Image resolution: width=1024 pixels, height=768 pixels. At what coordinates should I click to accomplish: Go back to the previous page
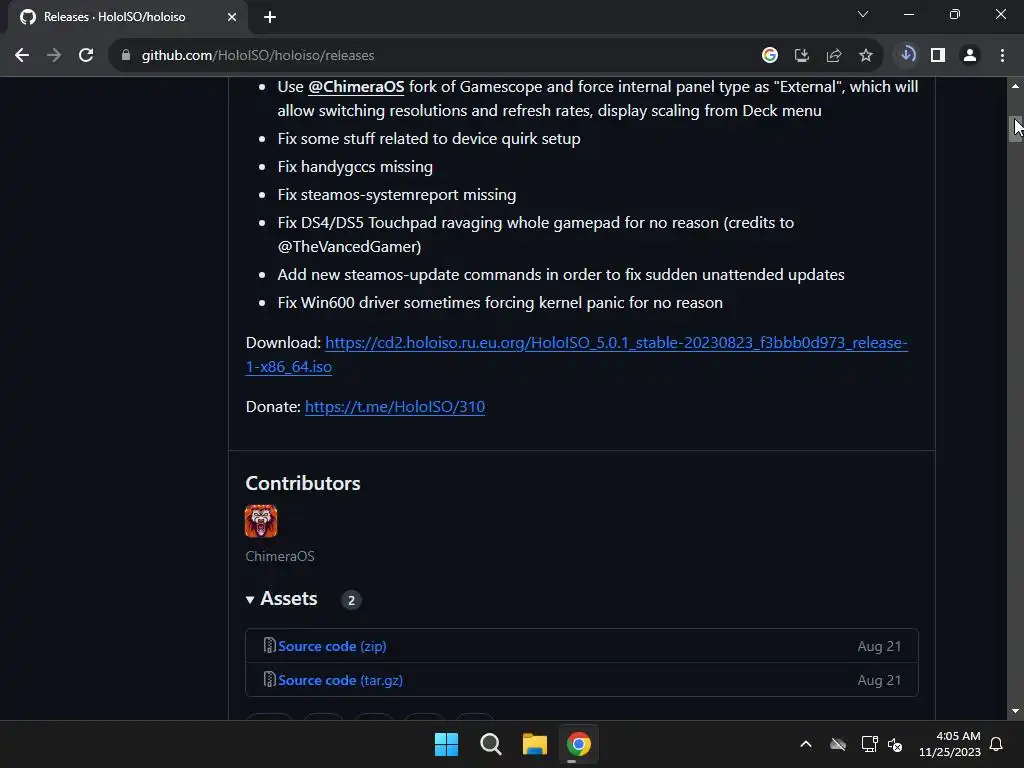(x=22, y=56)
